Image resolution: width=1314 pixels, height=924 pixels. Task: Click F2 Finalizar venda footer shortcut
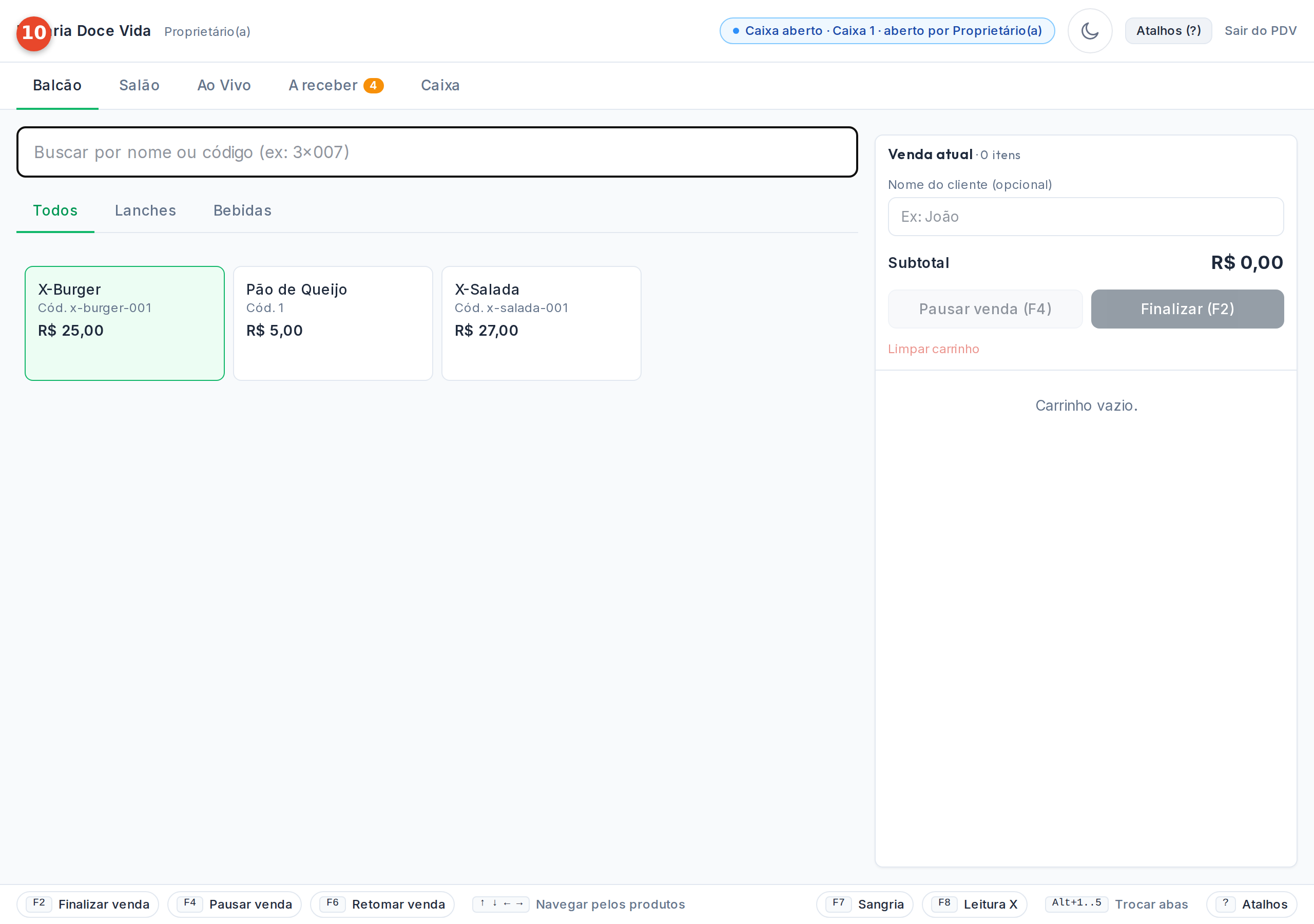[x=88, y=904]
